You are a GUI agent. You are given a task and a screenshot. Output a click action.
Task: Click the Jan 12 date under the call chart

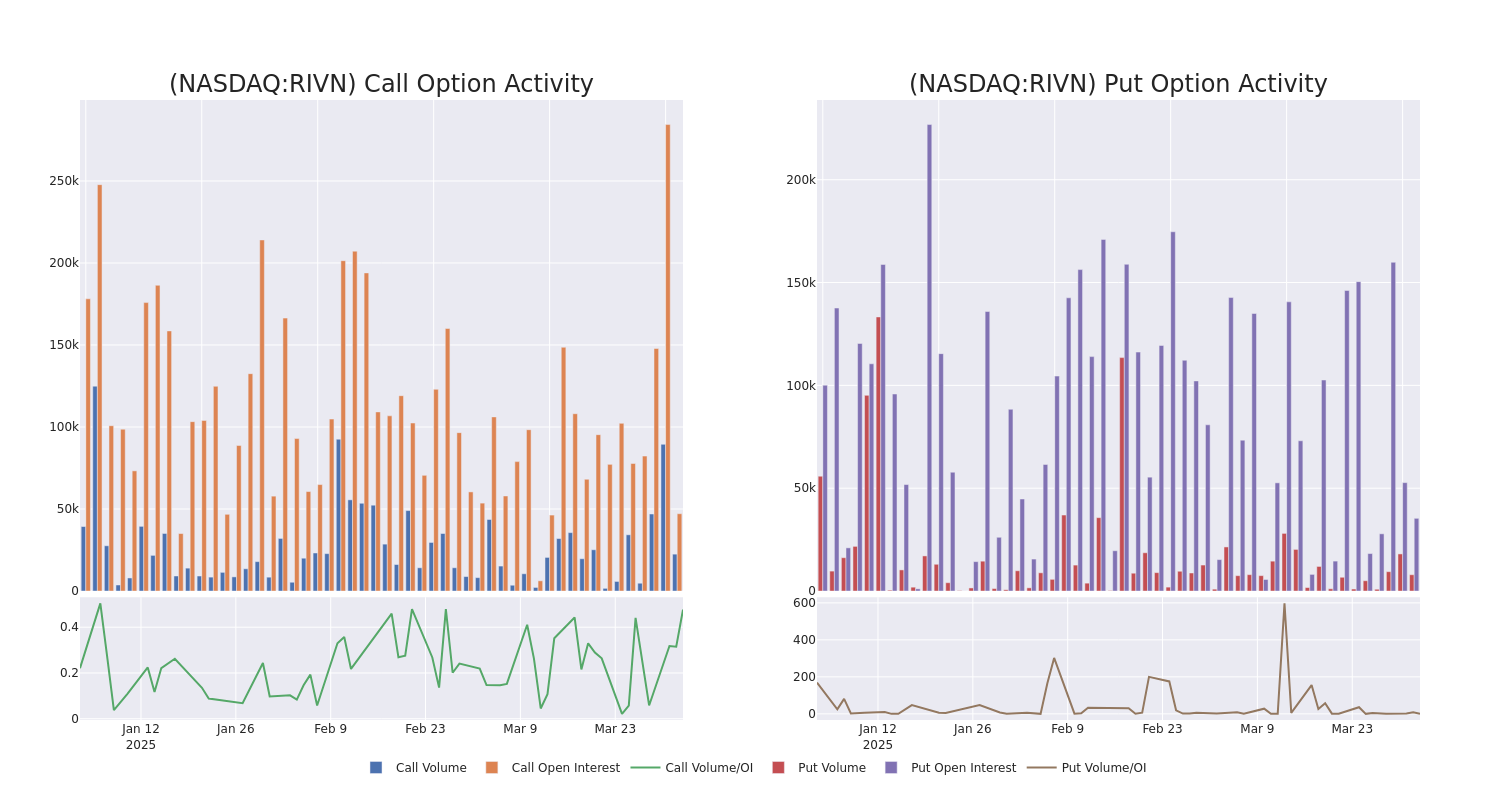tap(141, 729)
